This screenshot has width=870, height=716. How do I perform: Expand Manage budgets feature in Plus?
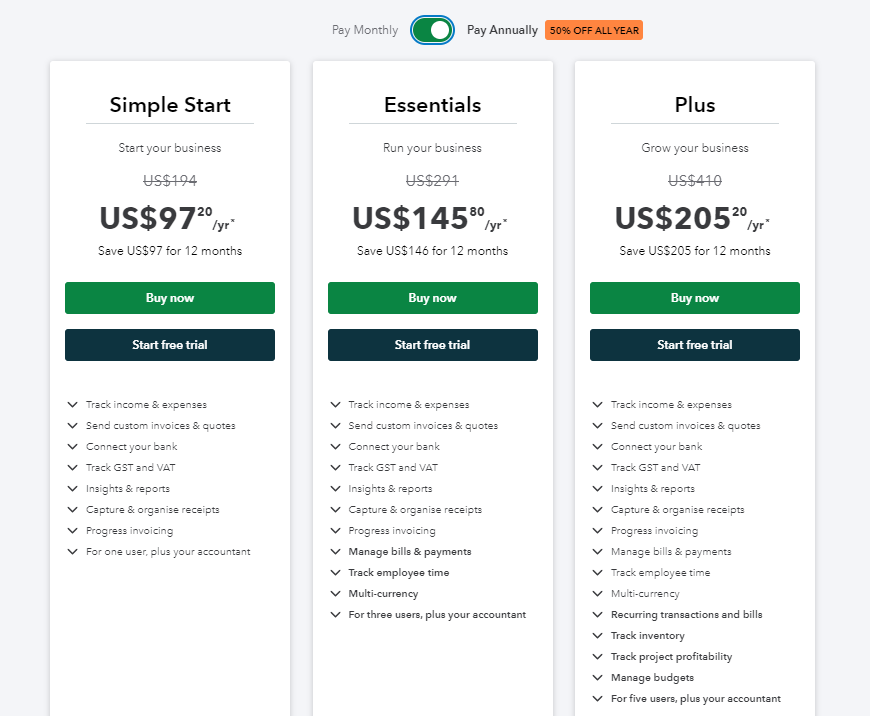[598, 678]
